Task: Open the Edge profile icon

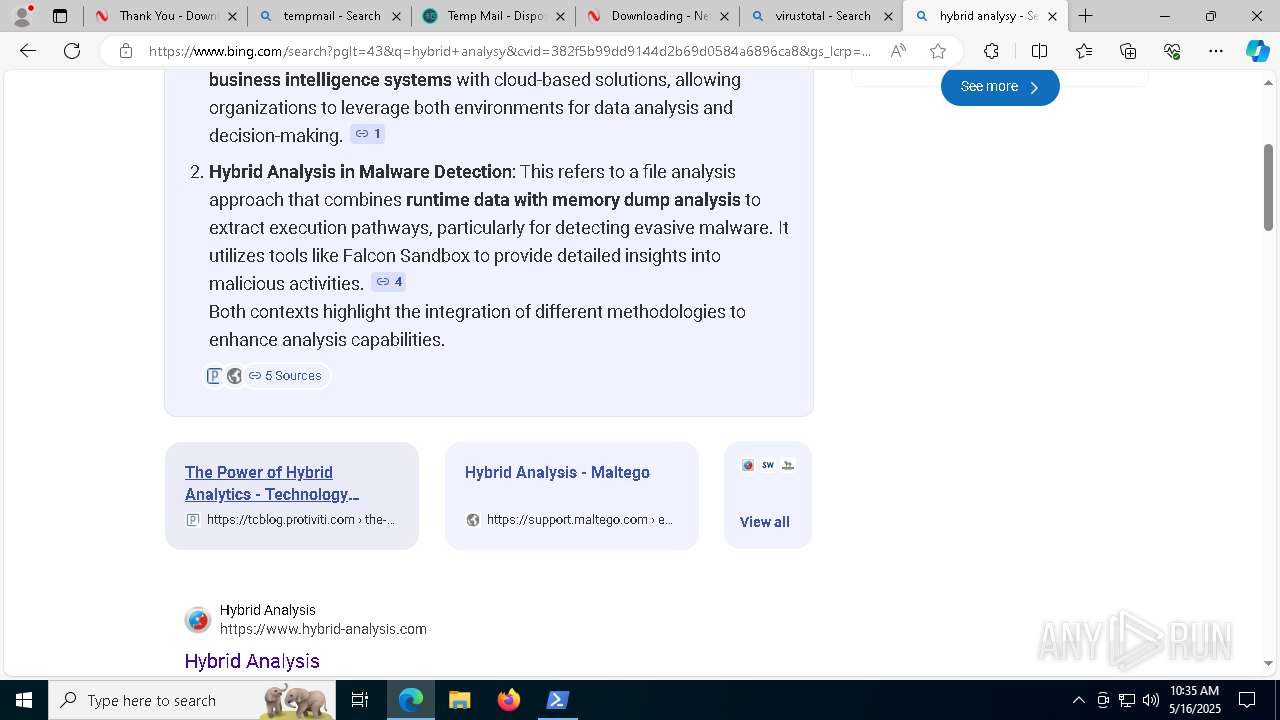Action: pyautogui.click(x=22, y=16)
